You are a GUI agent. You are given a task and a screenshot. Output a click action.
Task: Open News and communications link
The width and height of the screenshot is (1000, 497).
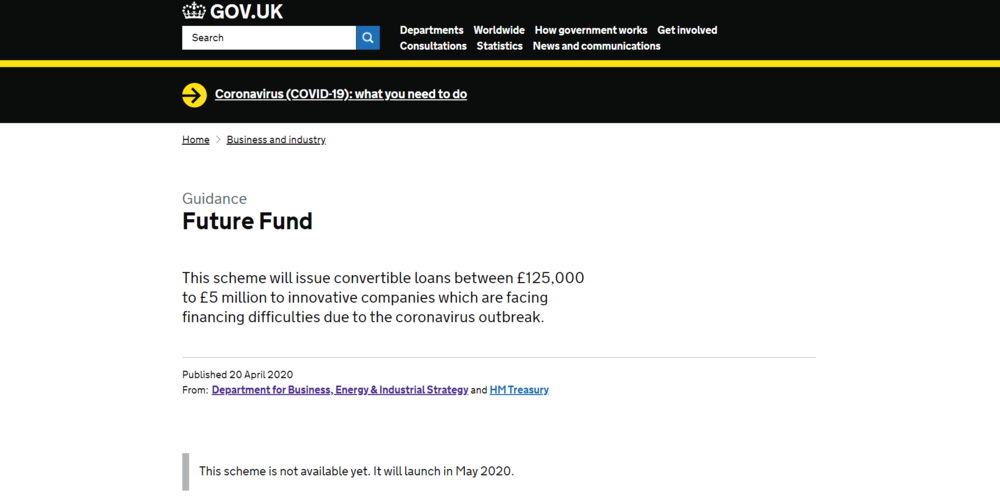(x=596, y=46)
